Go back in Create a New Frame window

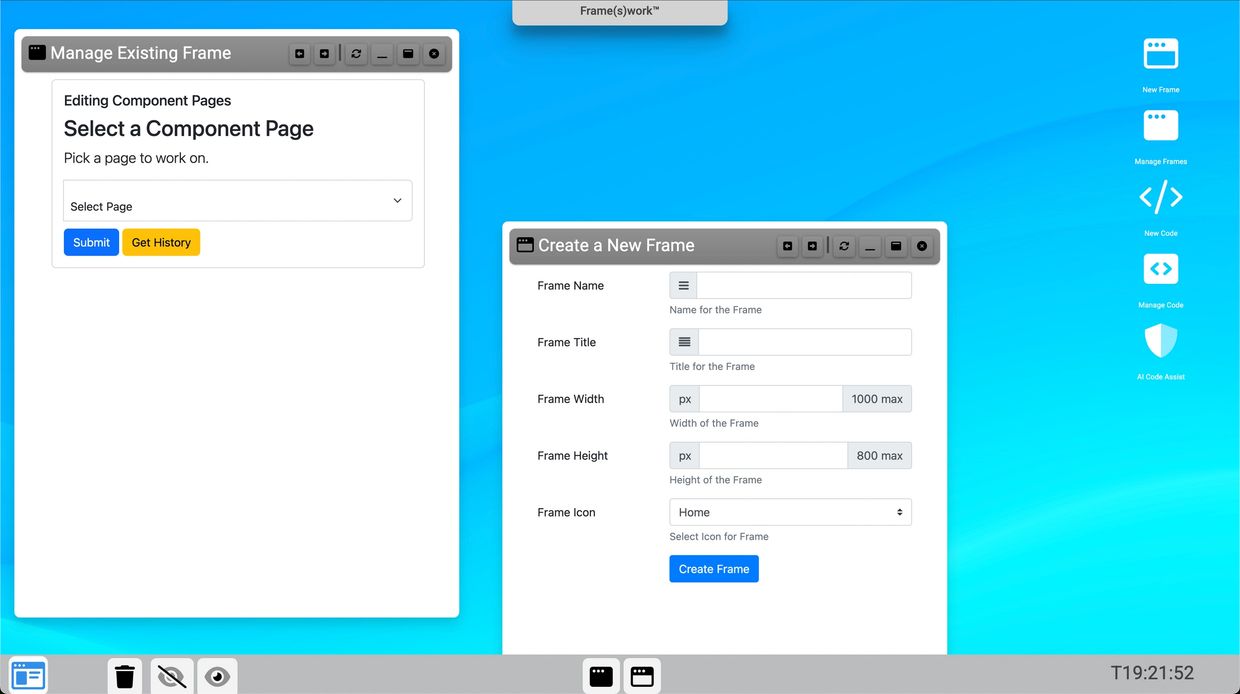coord(788,246)
